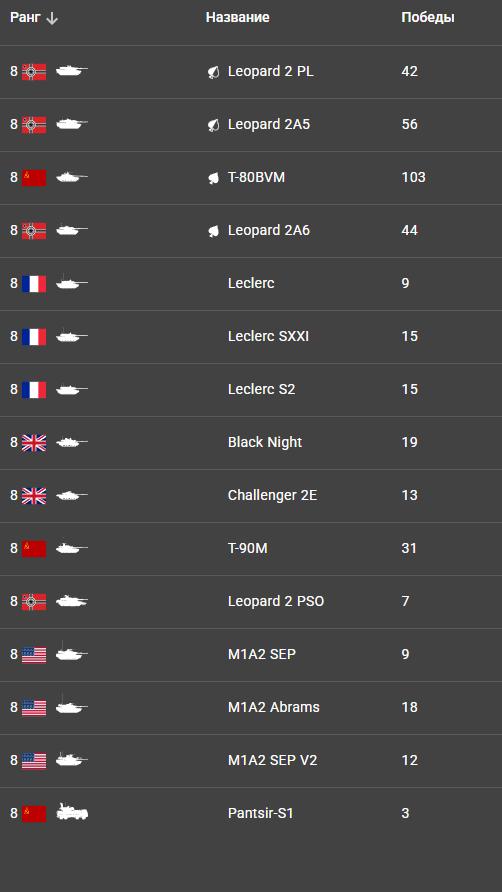This screenshot has height=892, width=502.
Task: Click the leaf icon beside Leopard 2 PL
Action: click(213, 72)
